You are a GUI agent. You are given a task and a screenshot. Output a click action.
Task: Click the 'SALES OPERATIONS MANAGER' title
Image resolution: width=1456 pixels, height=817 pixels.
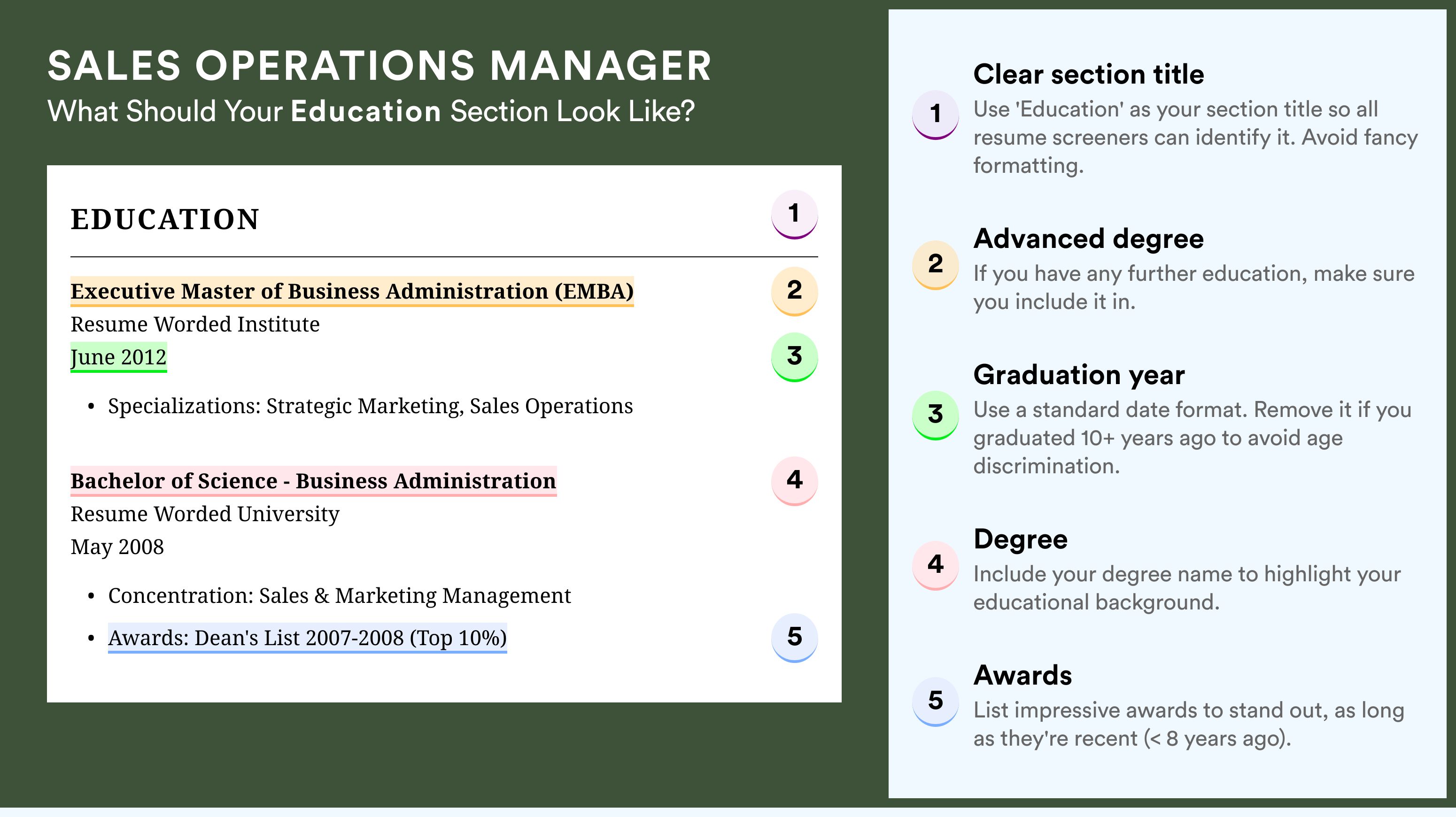tap(379, 66)
